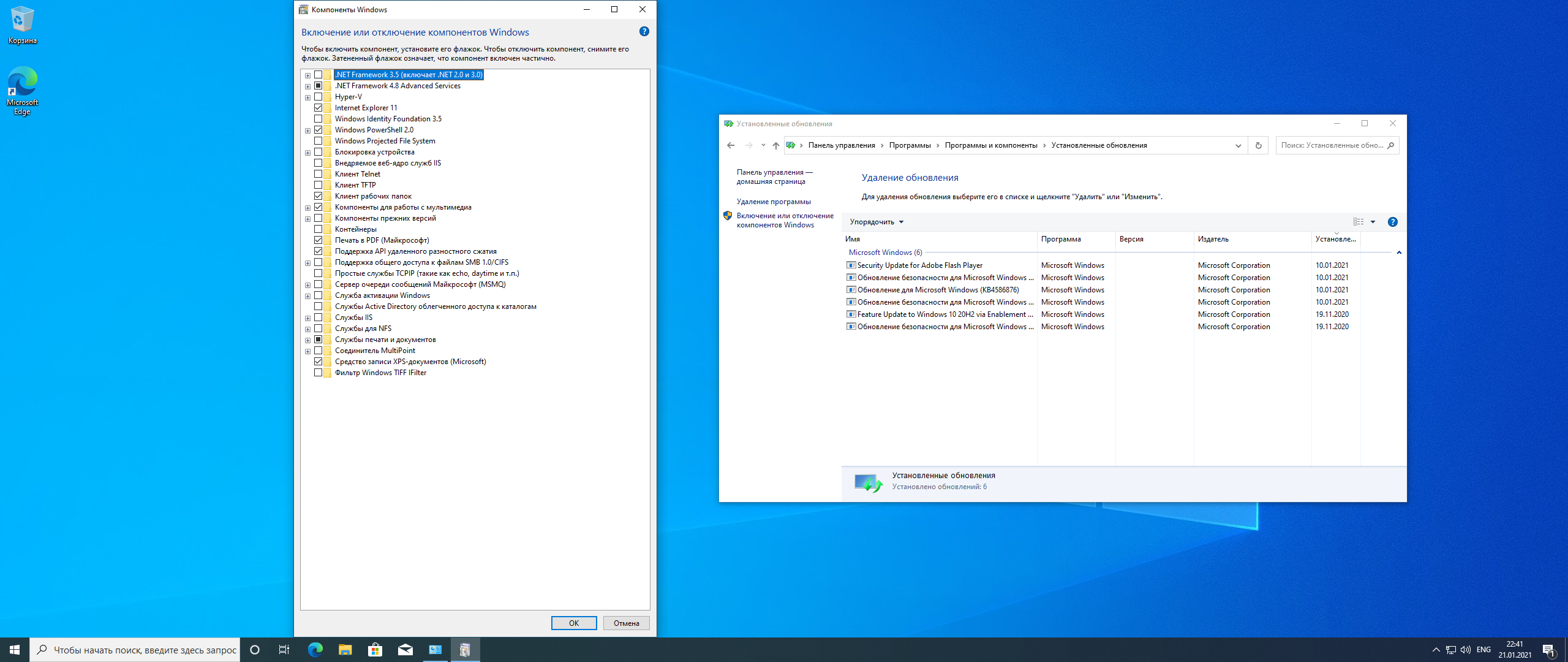Image resolution: width=1568 pixels, height=662 pixels.
Task: Expand the .NET Framework 3.5 tree node
Action: tap(307, 75)
